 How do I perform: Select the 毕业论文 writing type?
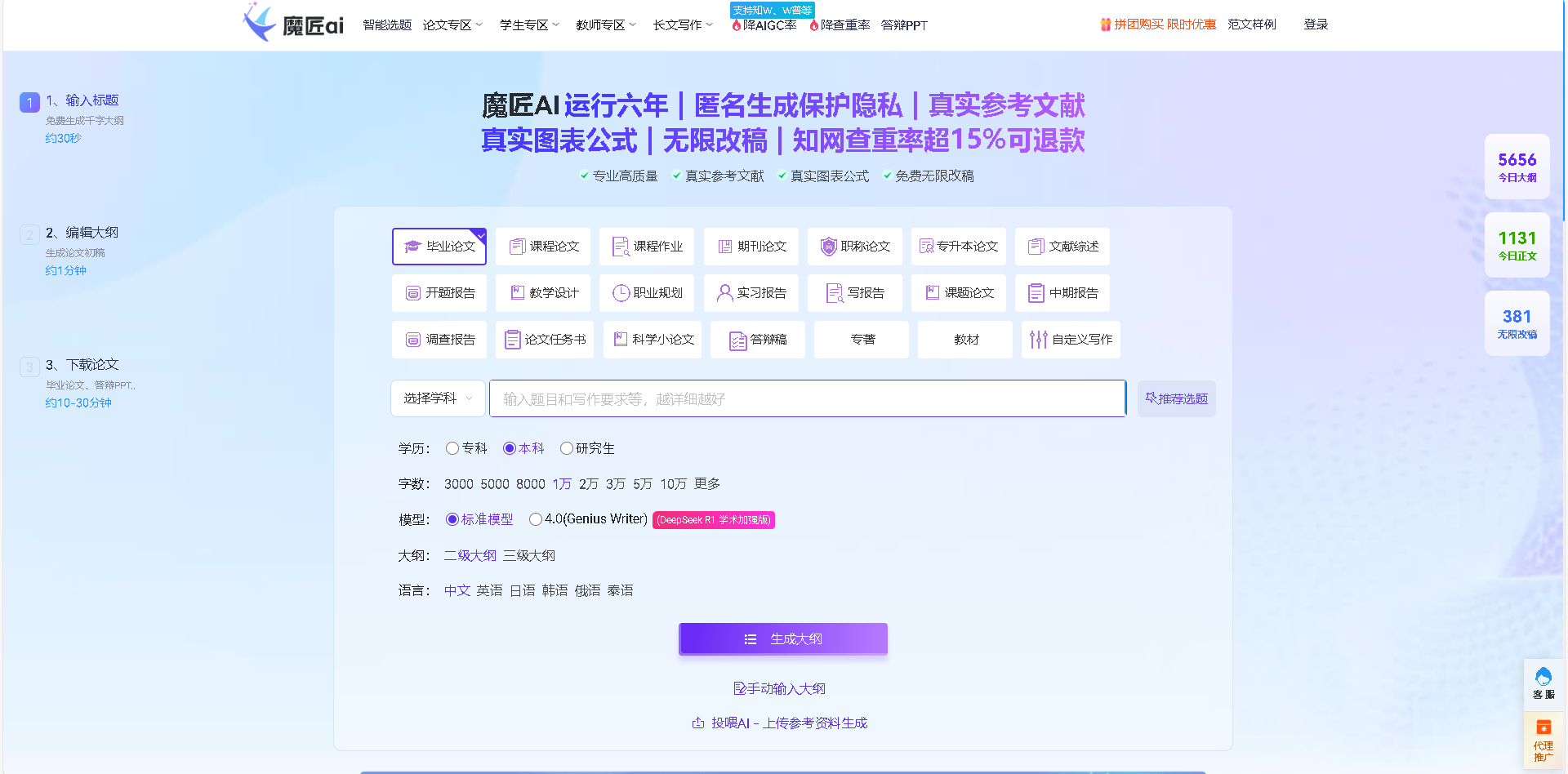click(439, 246)
